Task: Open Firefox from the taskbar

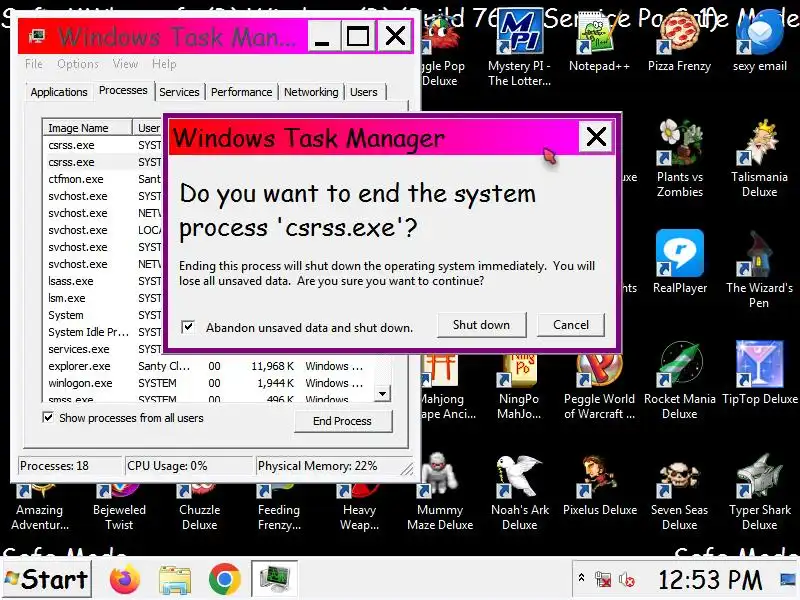Action: point(124,580)
